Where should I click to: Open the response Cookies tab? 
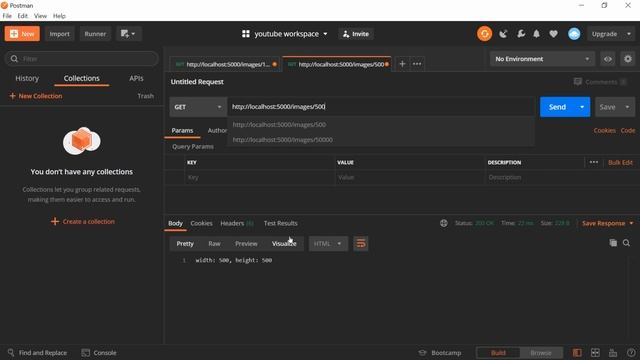[x=201, y=223]
